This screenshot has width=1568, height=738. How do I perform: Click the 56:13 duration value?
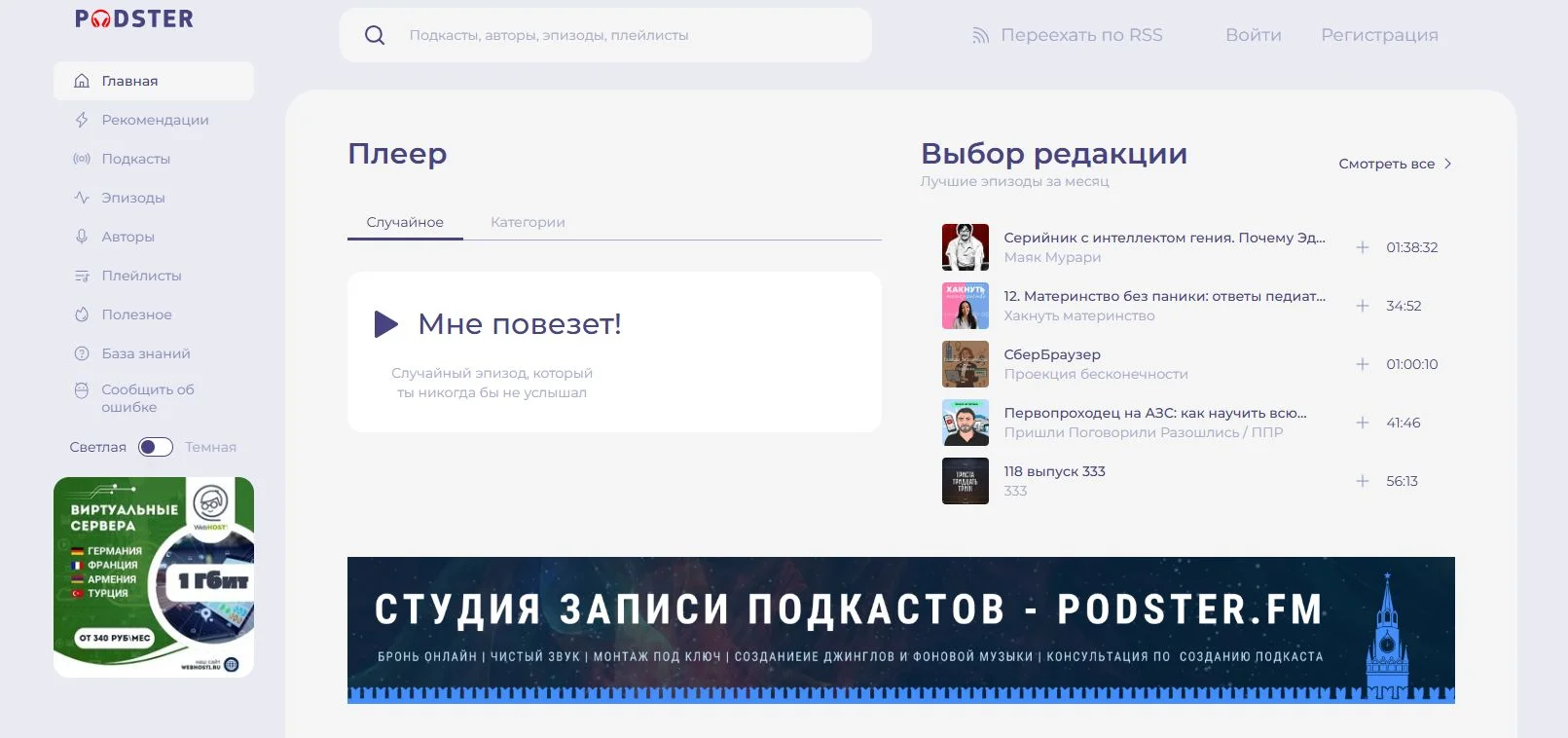coord(1402,481)
